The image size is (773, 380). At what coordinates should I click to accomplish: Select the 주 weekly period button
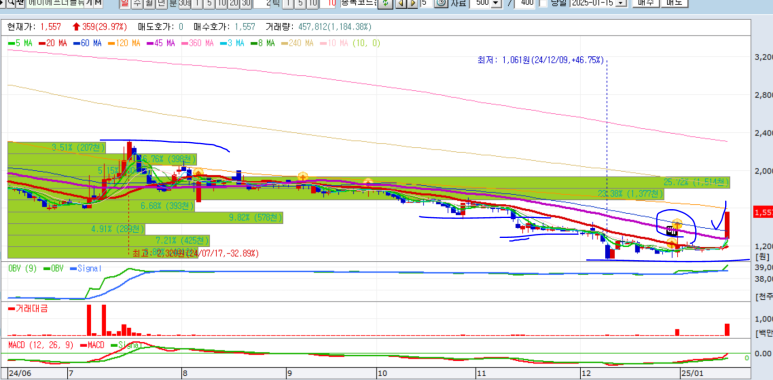pyautogui.click(x=136, y=3)
